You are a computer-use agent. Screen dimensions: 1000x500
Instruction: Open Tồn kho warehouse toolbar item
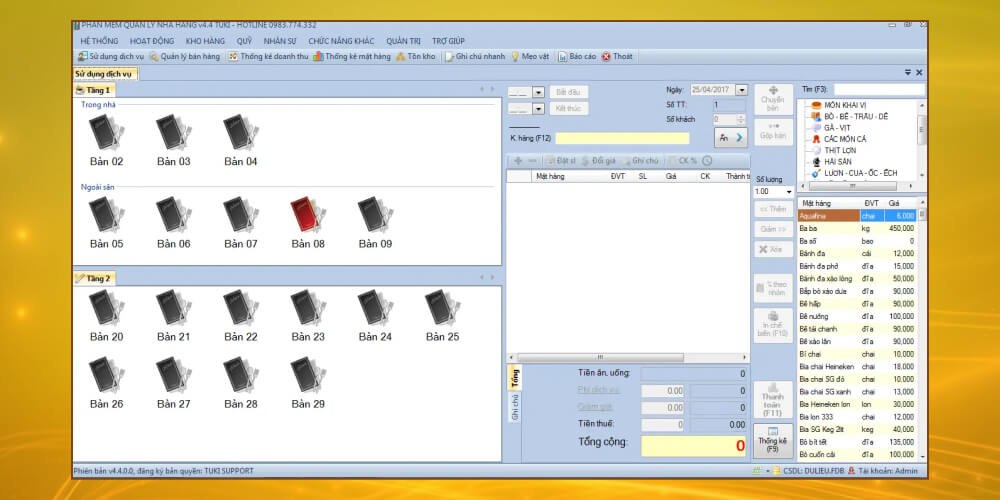point(415,57)
